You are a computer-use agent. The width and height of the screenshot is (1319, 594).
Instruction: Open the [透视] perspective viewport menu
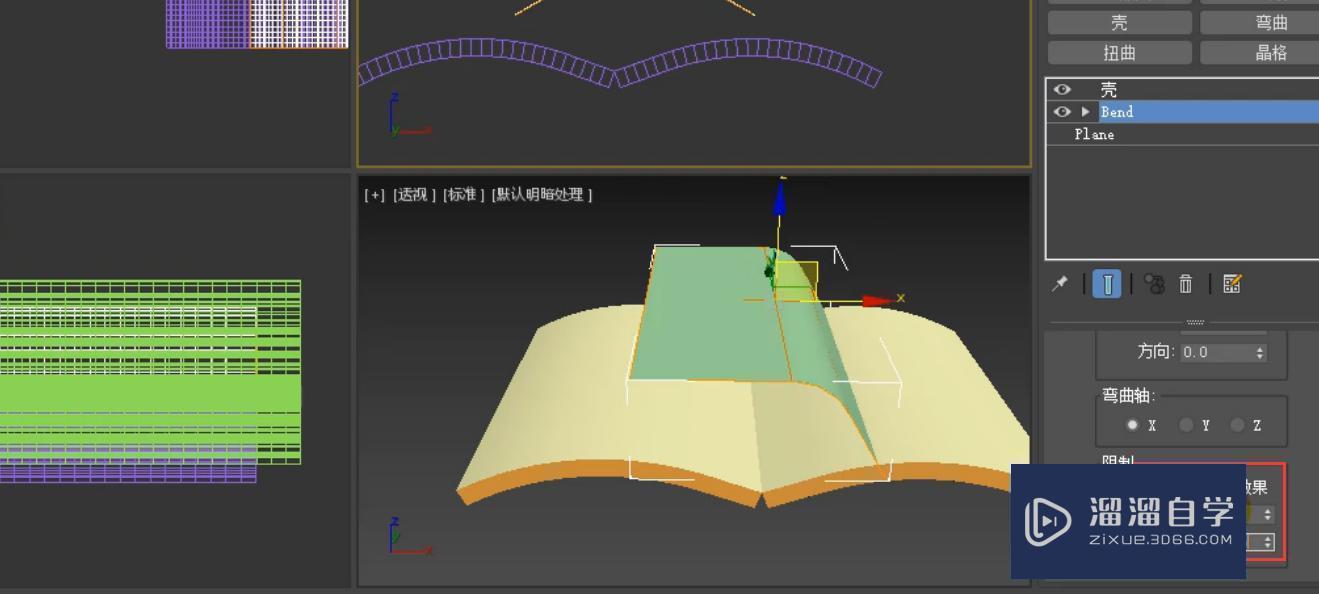pyautogui.click(x=414, y=195)
